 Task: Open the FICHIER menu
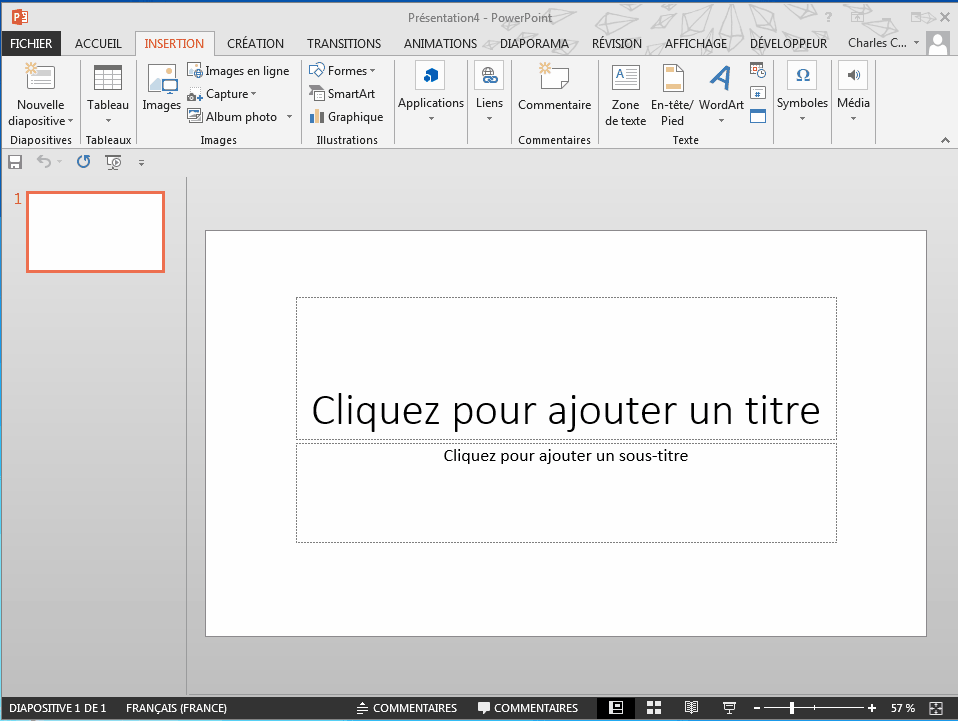tap(31, 43)
